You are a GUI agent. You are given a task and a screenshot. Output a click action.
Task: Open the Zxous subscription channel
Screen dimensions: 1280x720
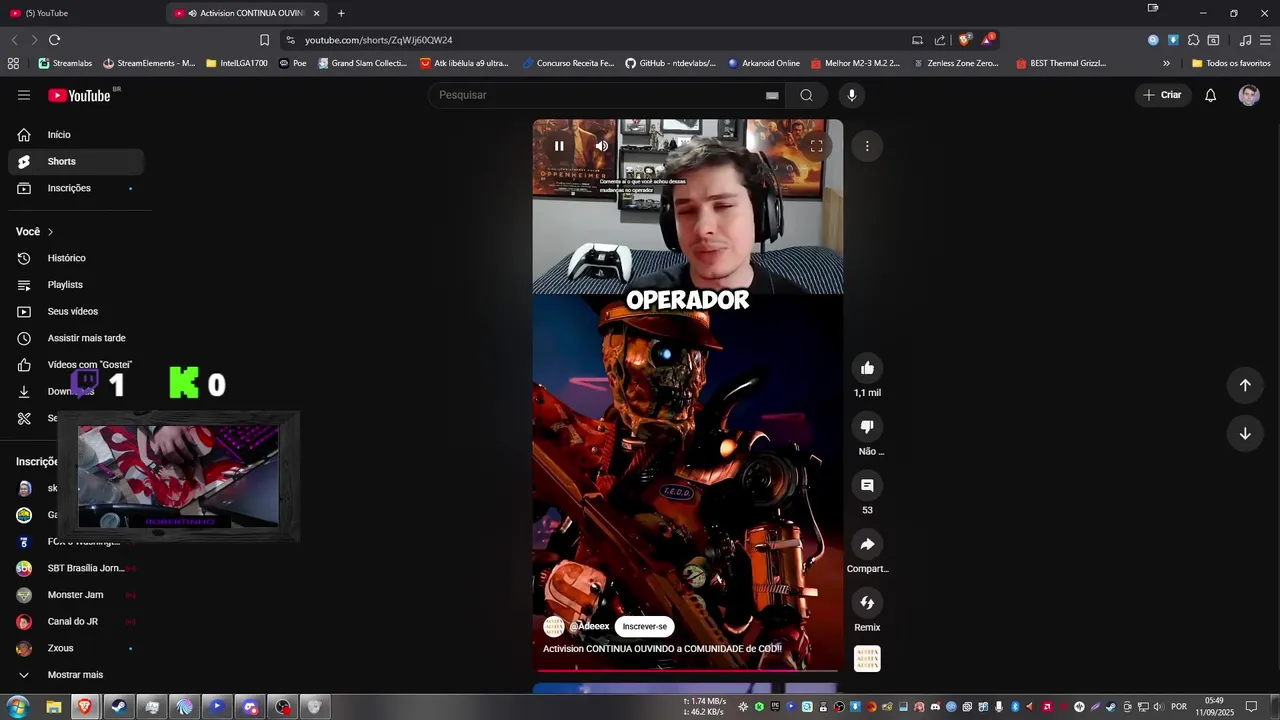click(x=76, y=648)
